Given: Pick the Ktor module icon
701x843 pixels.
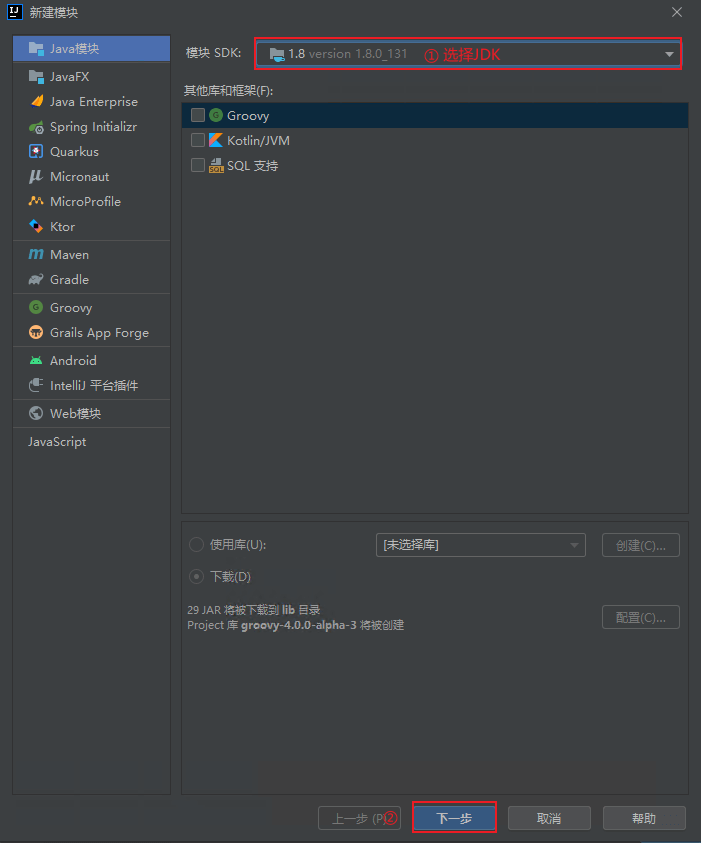Looking at the screenshot, I should [x=36, y=226].
